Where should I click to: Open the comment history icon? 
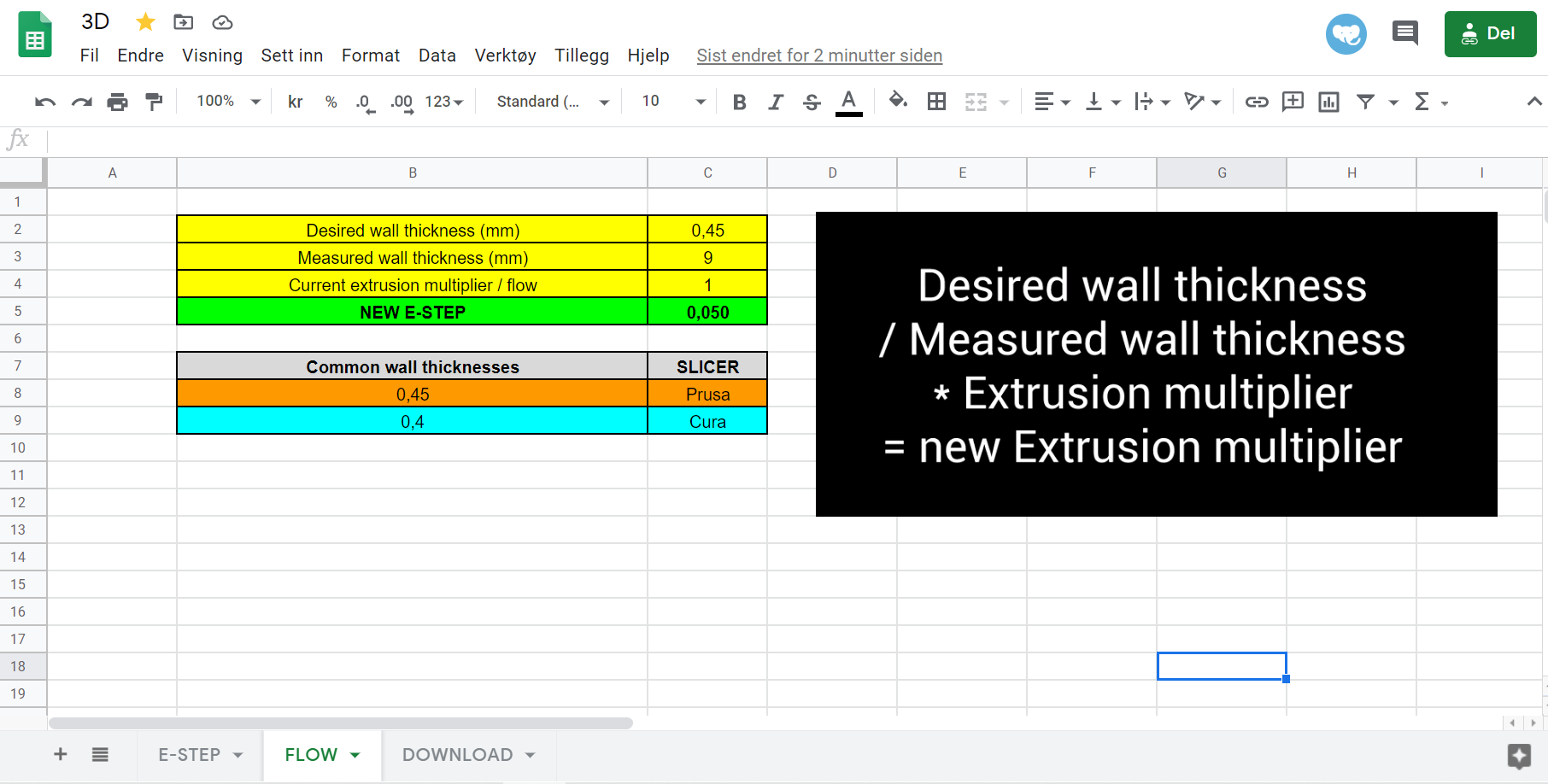point(1405,33)
